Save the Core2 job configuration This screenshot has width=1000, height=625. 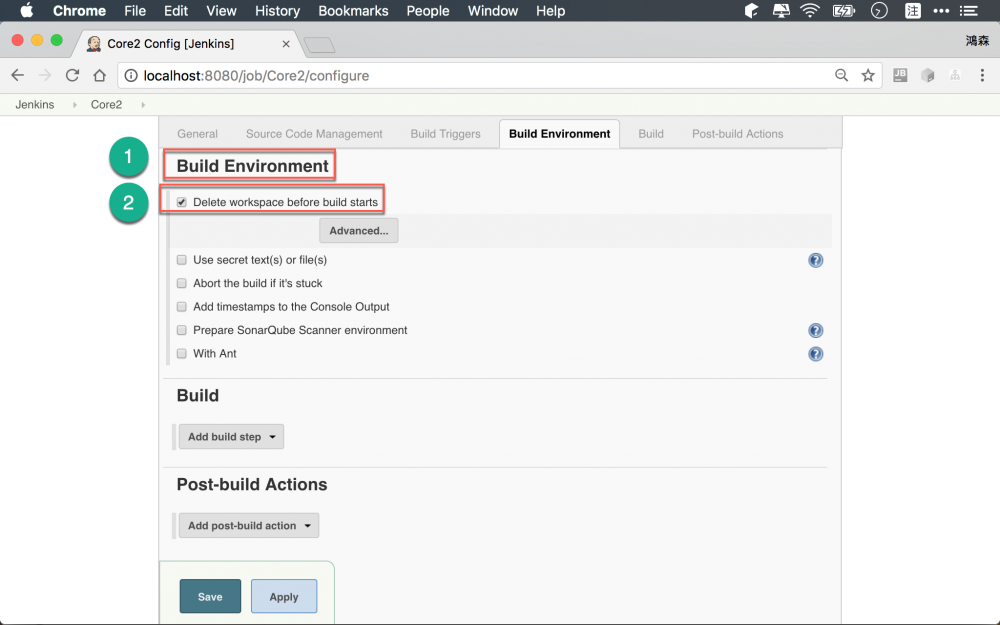click(210, 596)
